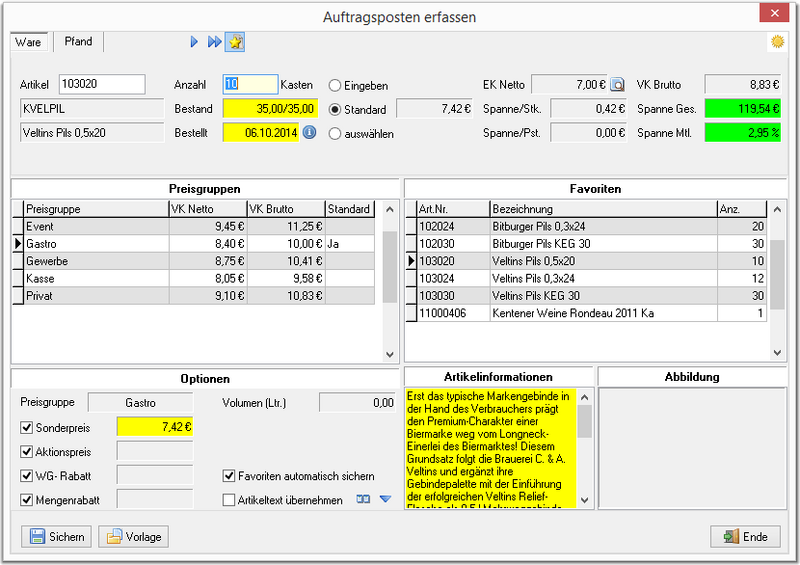Toggle the Aktionspreis checkbox
800x565 pixels.
(x=27, y=451)
